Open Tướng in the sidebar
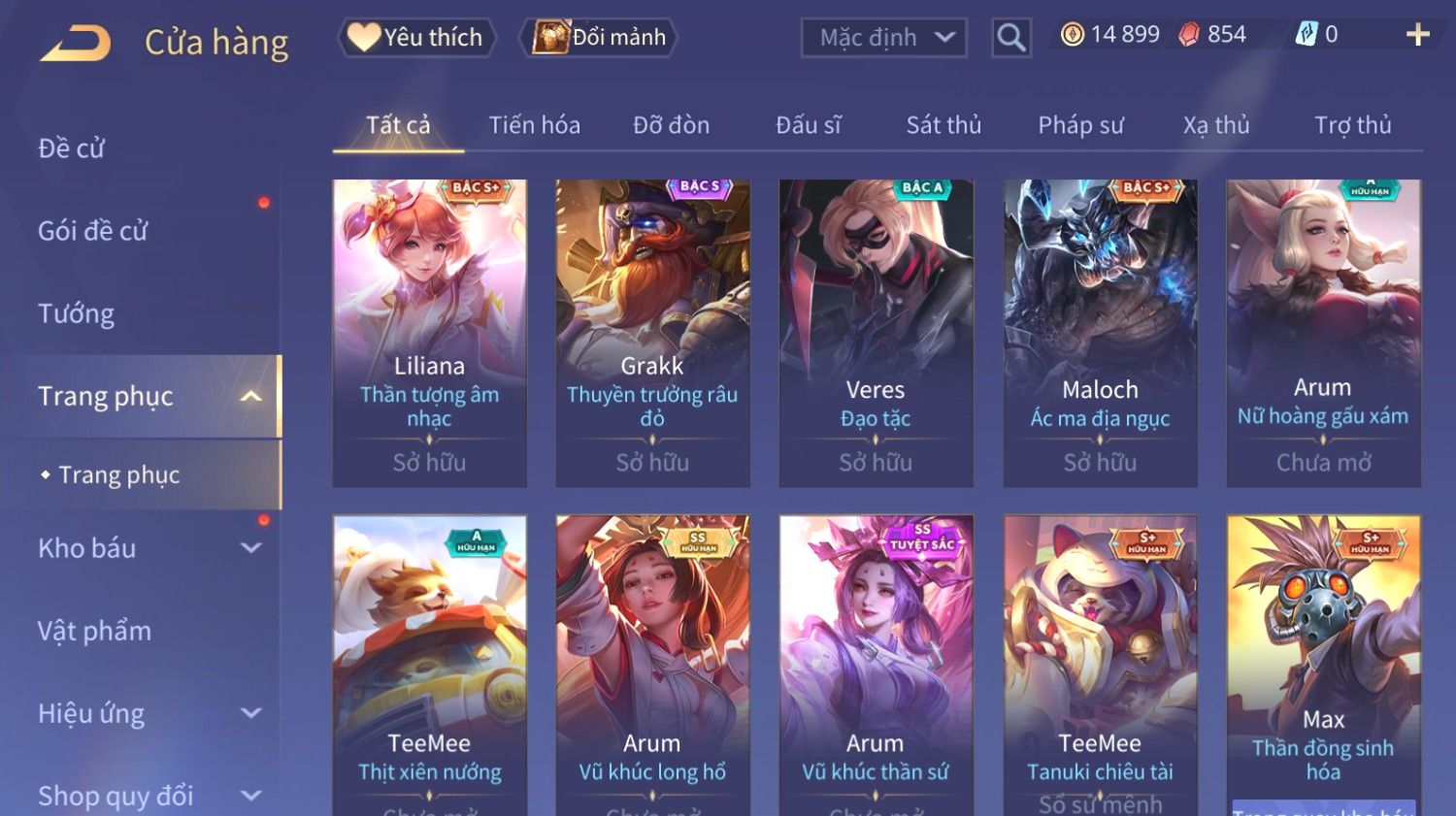The image size is (1456, 816). (76, 313)
